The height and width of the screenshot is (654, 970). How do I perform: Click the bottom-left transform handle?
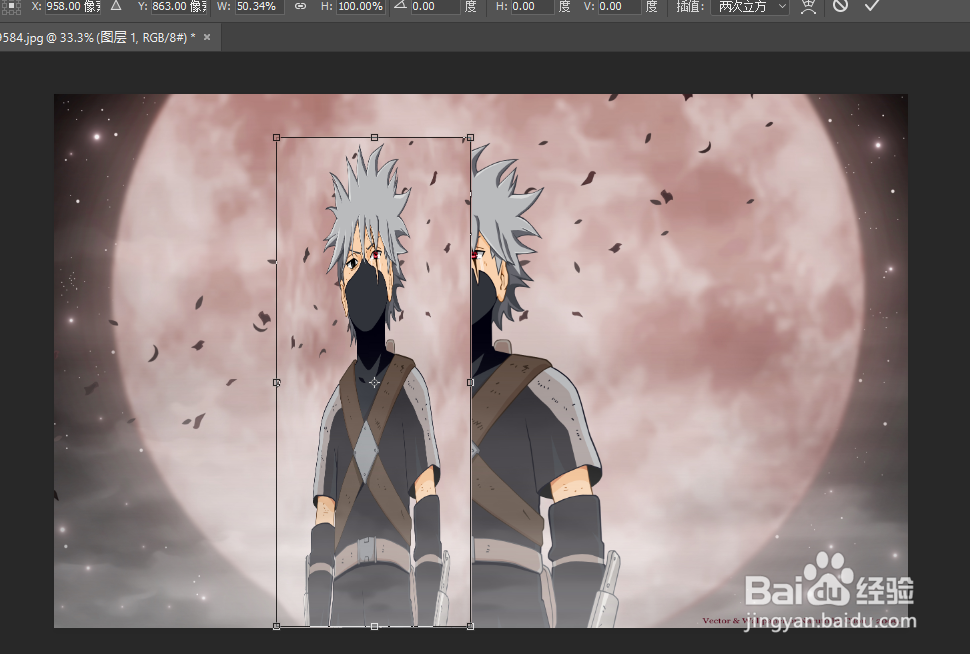pyautogui.click(x=277, y=626)
